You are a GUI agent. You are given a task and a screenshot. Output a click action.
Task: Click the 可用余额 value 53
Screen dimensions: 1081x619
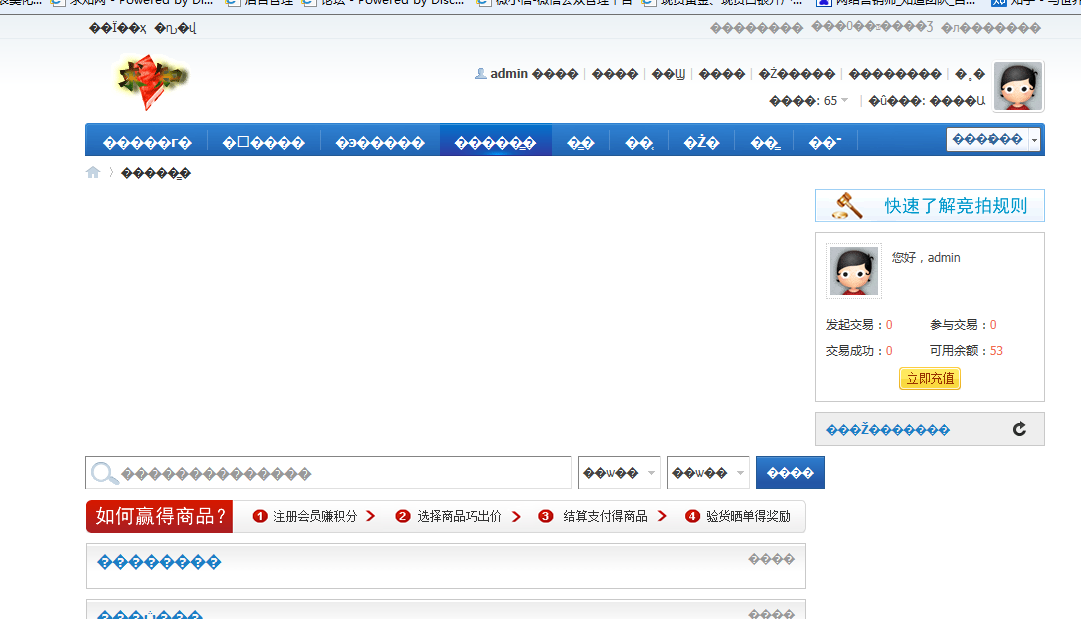(996, 351)
